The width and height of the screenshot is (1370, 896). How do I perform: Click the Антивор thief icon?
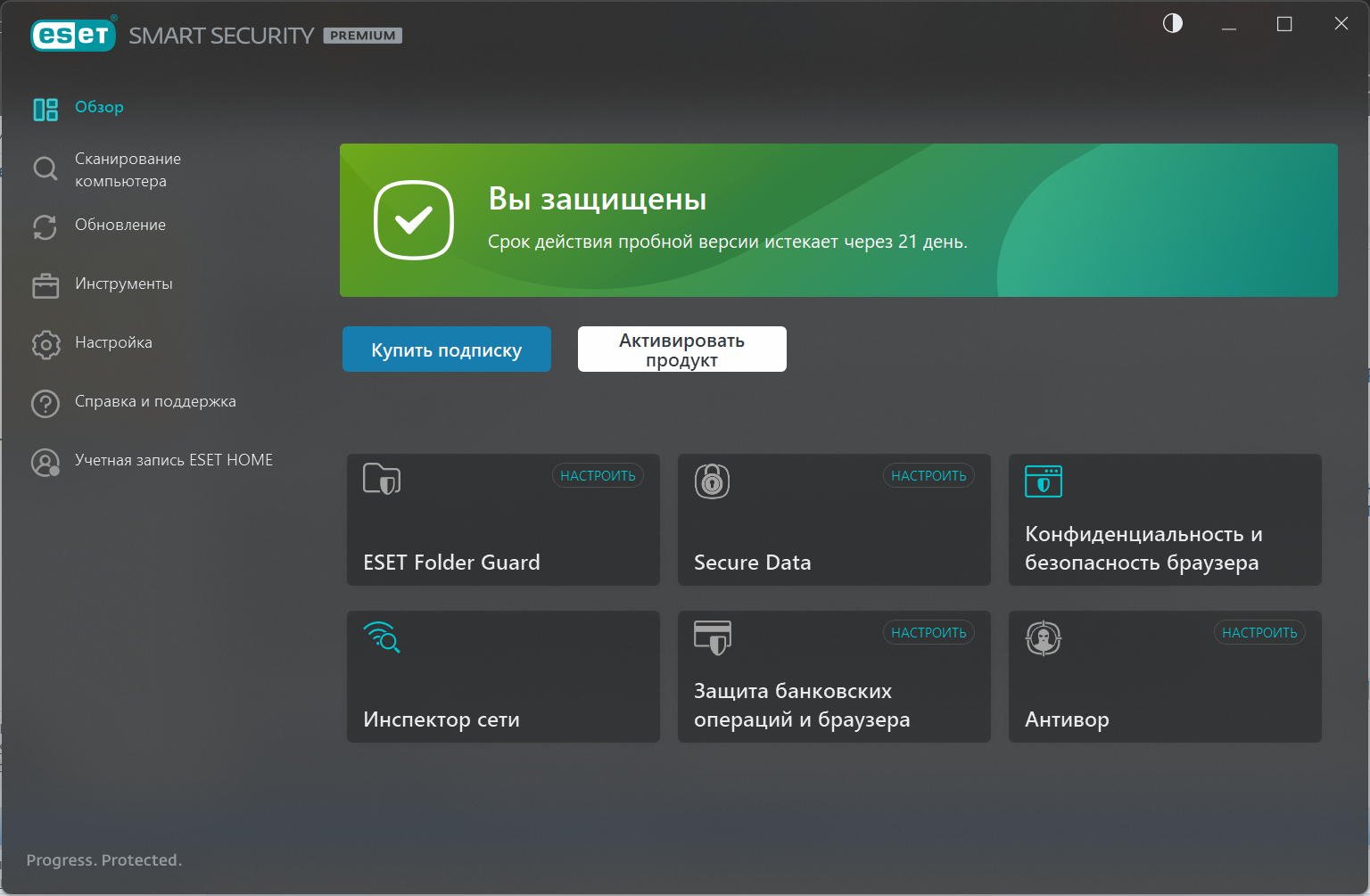[x=1043, y=638]
